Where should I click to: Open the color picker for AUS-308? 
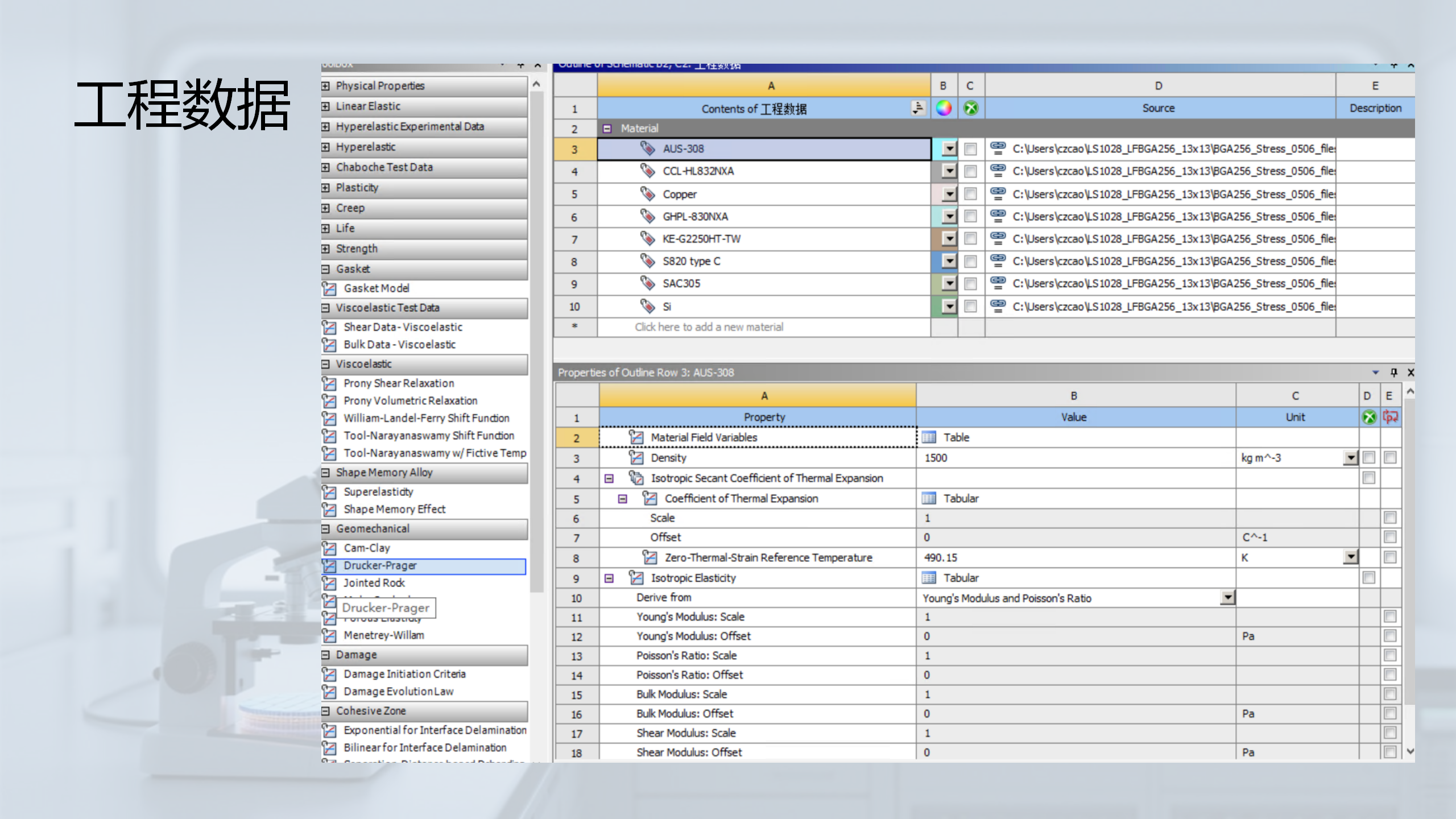(949, 149)
